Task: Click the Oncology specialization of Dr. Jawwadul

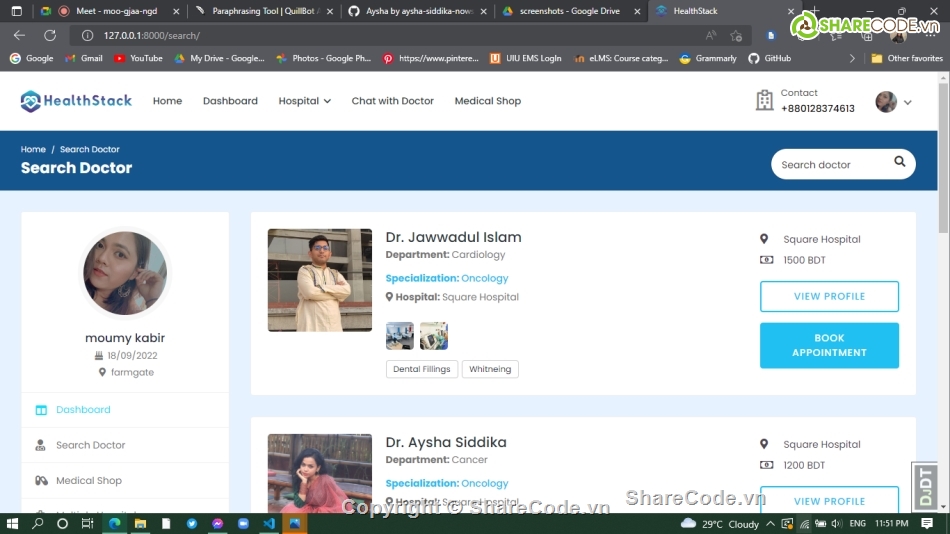Action: tap(485, 278)
